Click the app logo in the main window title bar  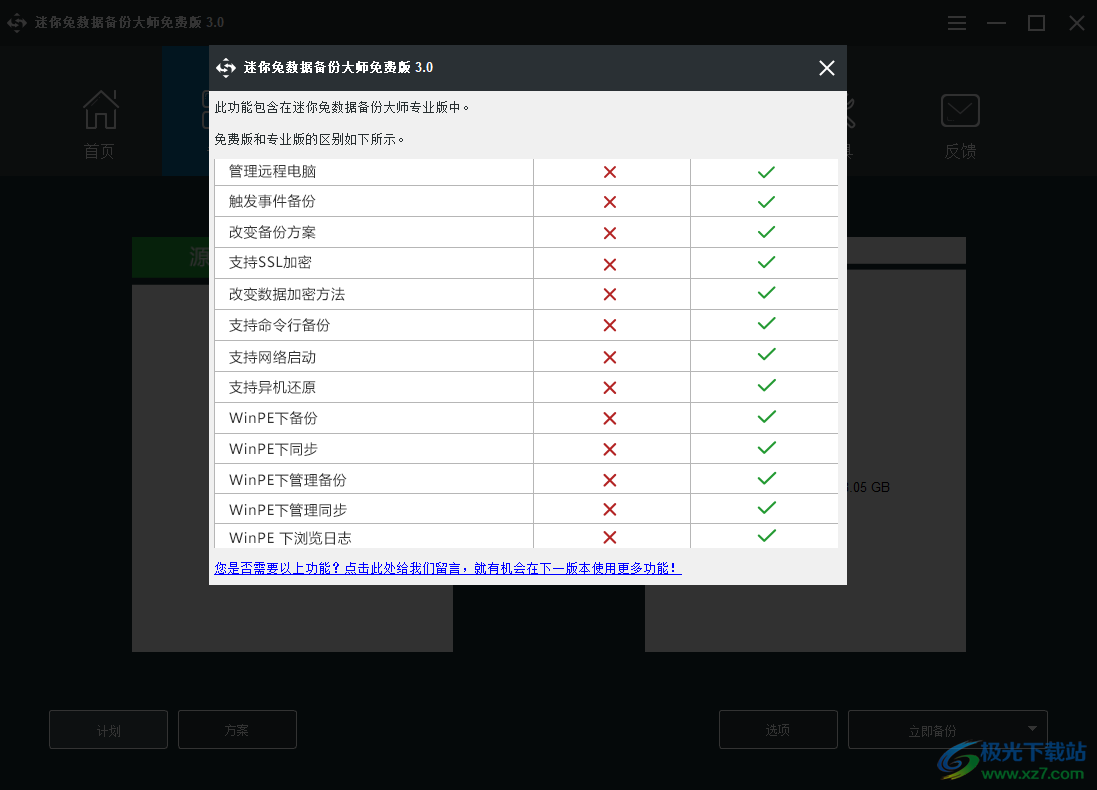[x=16, y=22]
